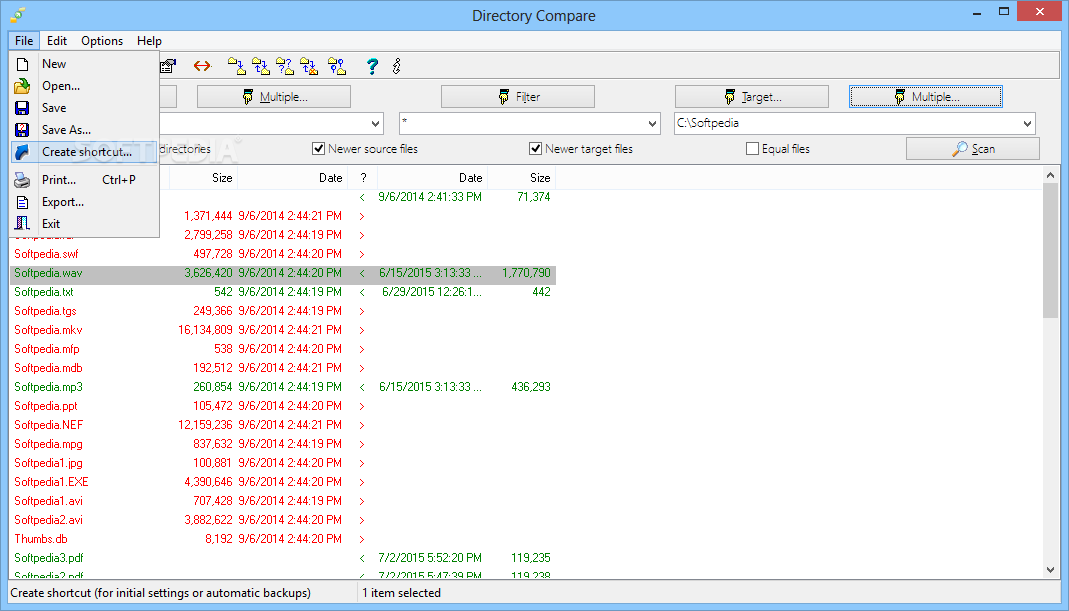The image size is (1069, 611).
Task: Click into the C:\Softpedia target path field
Action: click(847, 123)
